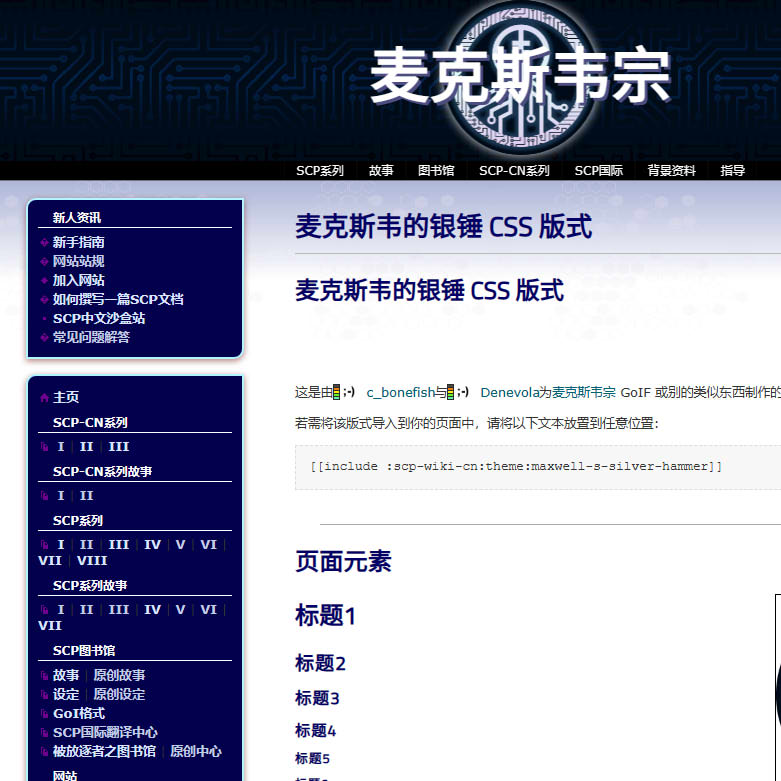
Task: Go to the 网站站规 sidebar link
Action: [79, 261]
